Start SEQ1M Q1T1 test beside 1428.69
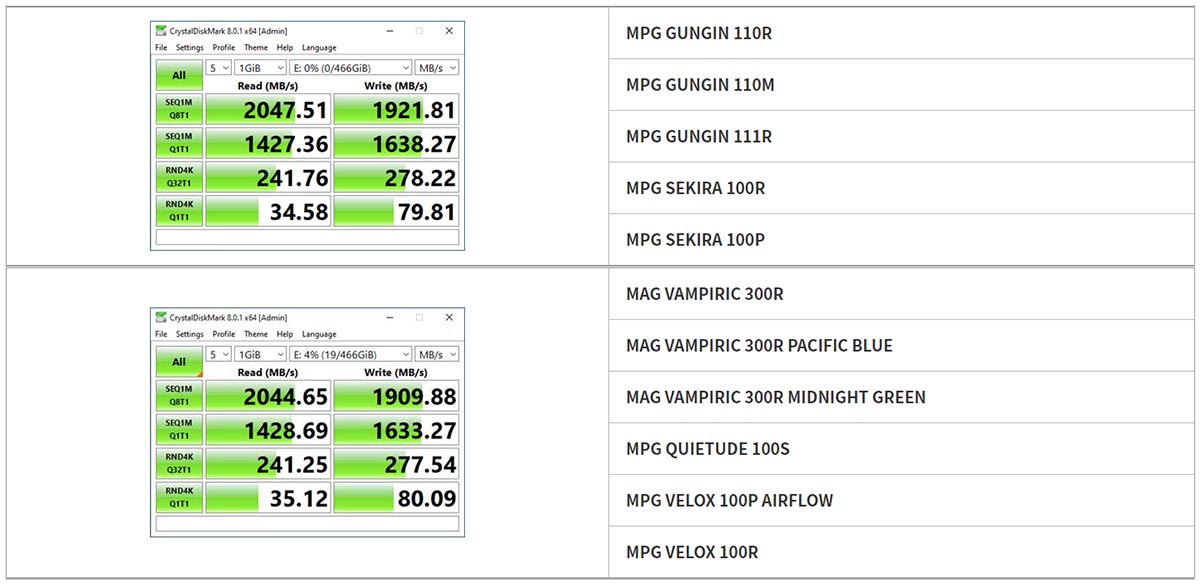Image resolution: width=1200 pixels, height=584 pixels. coord(179,431)
